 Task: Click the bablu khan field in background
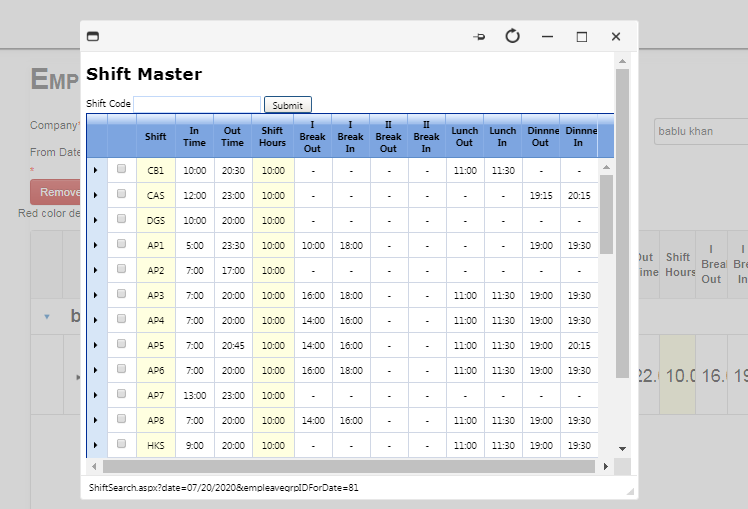pos(701,131)
